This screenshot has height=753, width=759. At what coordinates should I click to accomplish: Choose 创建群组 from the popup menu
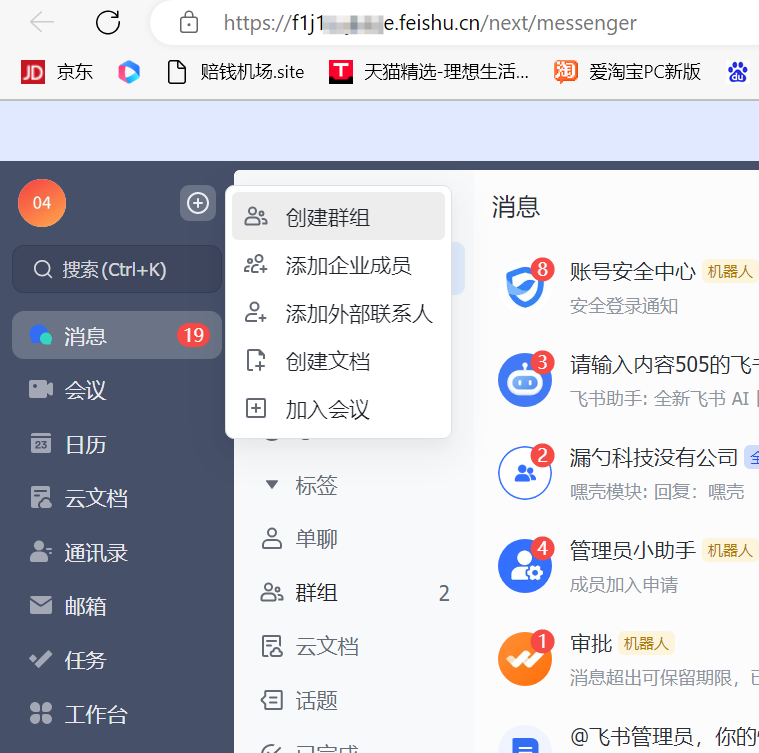tap(338, 216)
